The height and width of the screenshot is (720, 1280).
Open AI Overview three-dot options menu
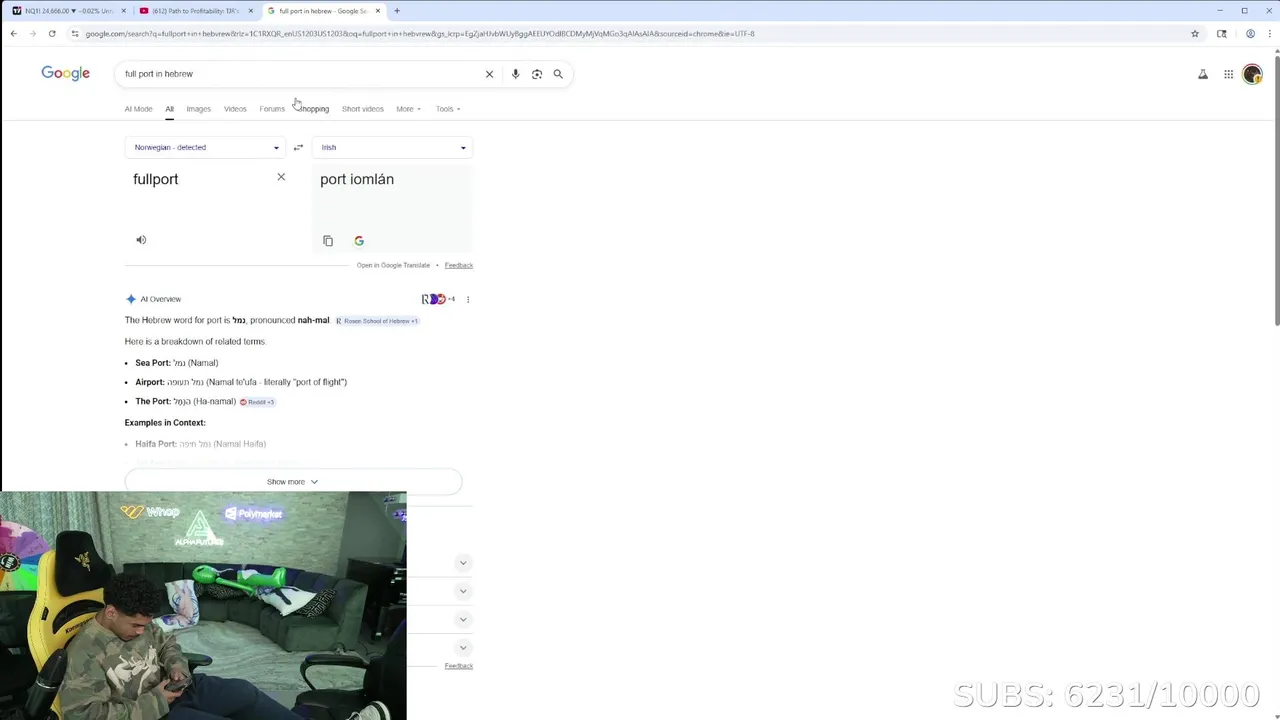(467, 299)
